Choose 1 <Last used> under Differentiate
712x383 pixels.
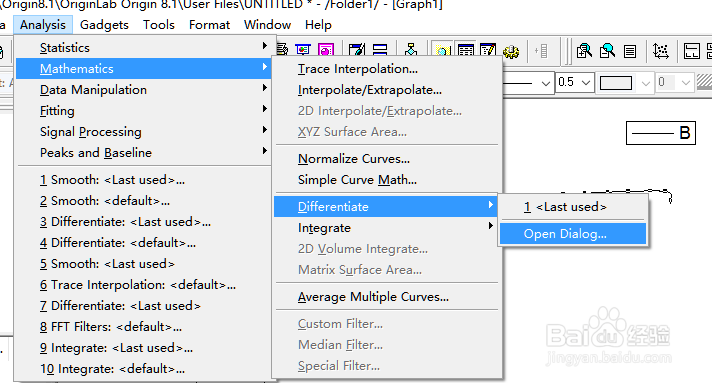coord(573,207)
